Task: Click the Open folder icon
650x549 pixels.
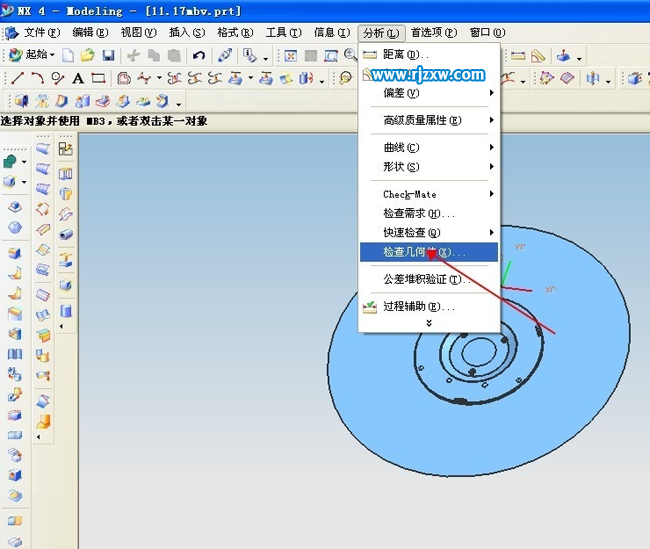Action: [87, 56]
